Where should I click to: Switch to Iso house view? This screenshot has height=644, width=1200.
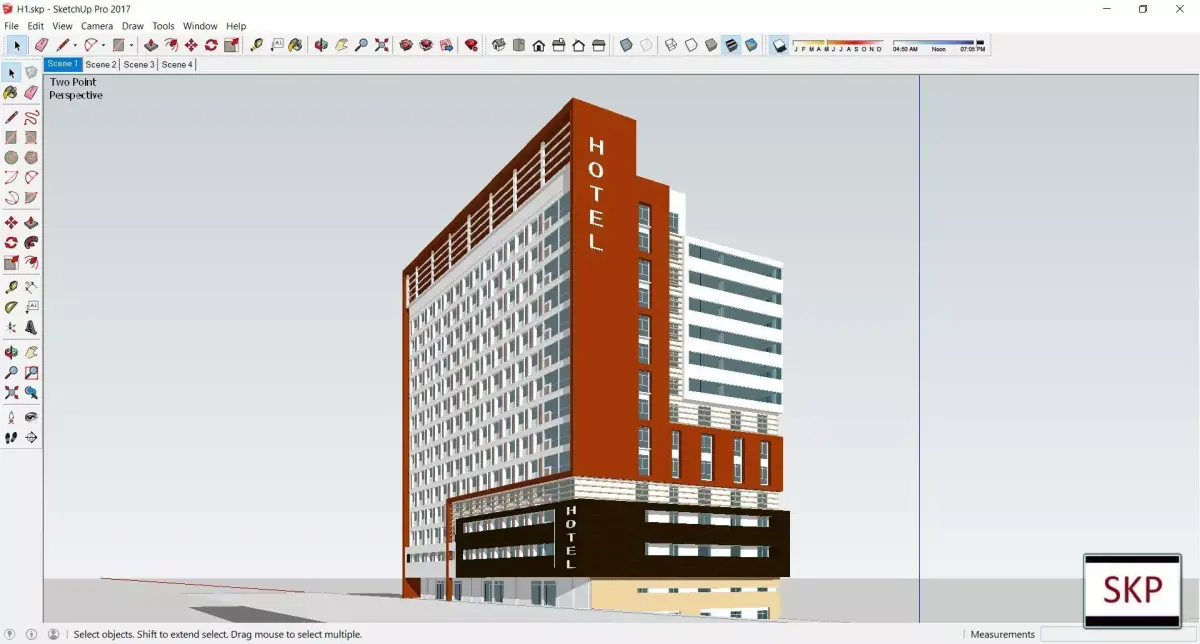pos(498,45)
